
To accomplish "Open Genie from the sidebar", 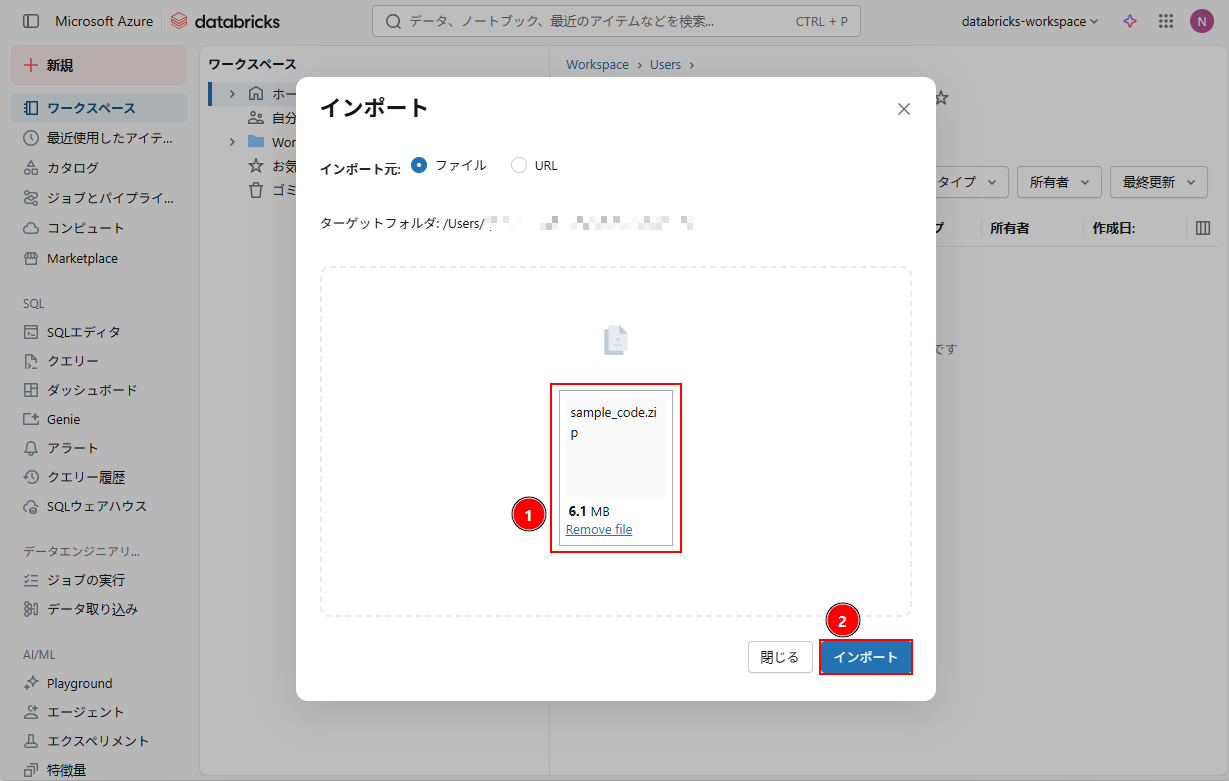I will 63,419.
